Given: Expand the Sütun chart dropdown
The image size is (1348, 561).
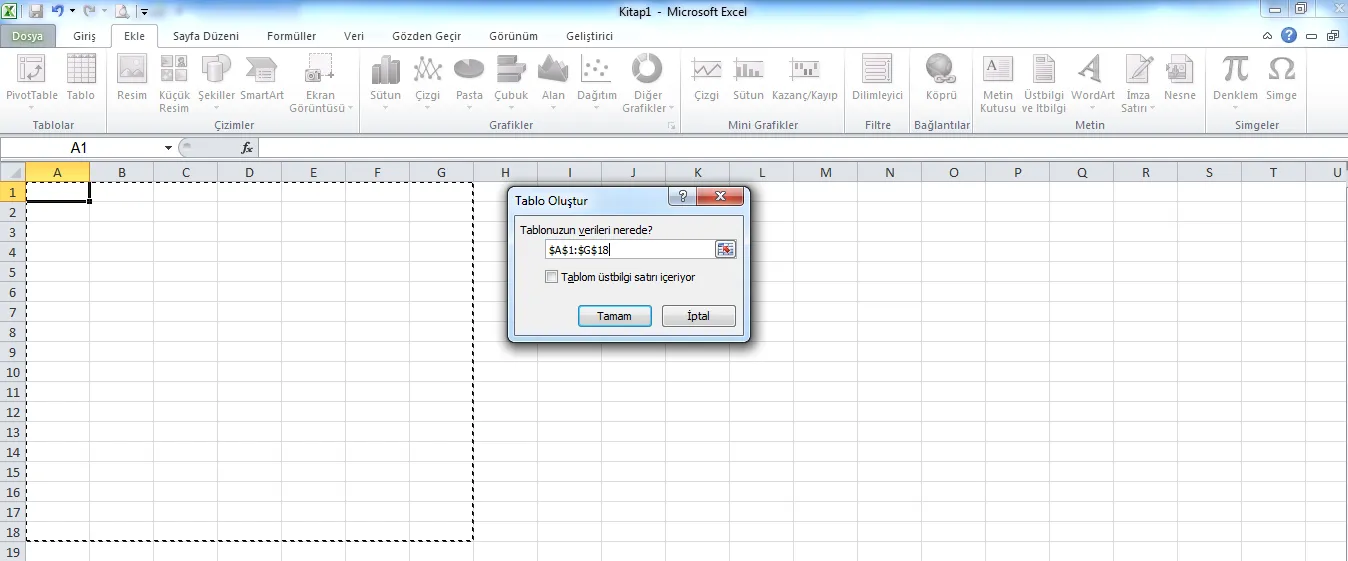Looking at the screenshot, I should pyautogui.click(x=386, y=107).
